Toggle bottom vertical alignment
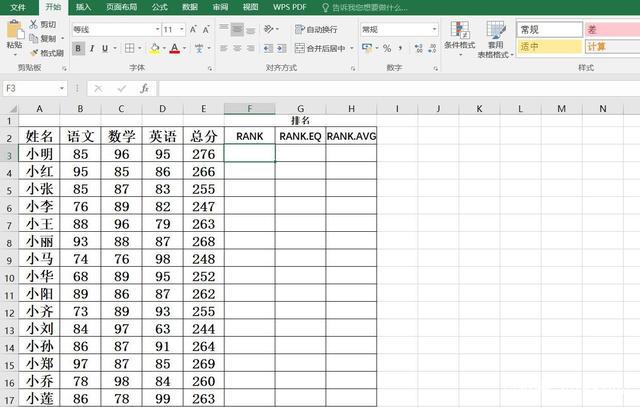The image size is (640, 407). (251, 29)
